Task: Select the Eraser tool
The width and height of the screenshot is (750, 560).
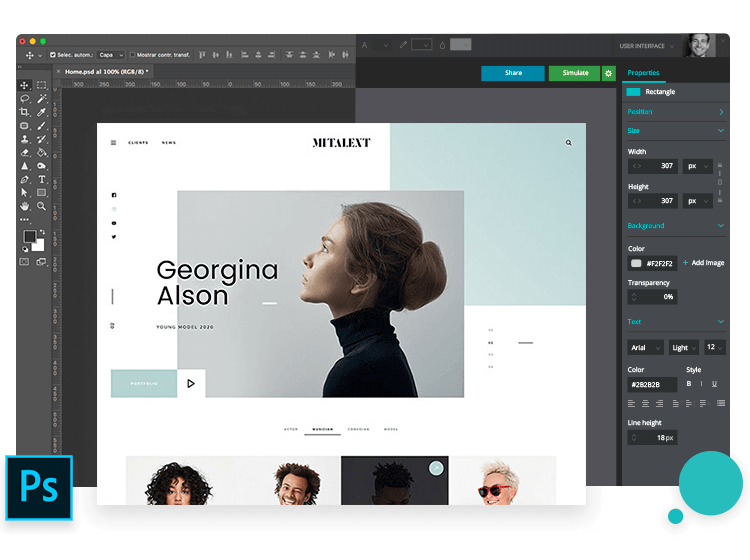Action: coord(24,153)
